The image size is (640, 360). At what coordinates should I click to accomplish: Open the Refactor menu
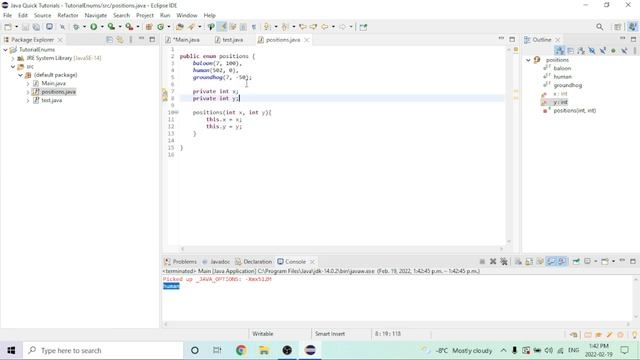point(68,15)
